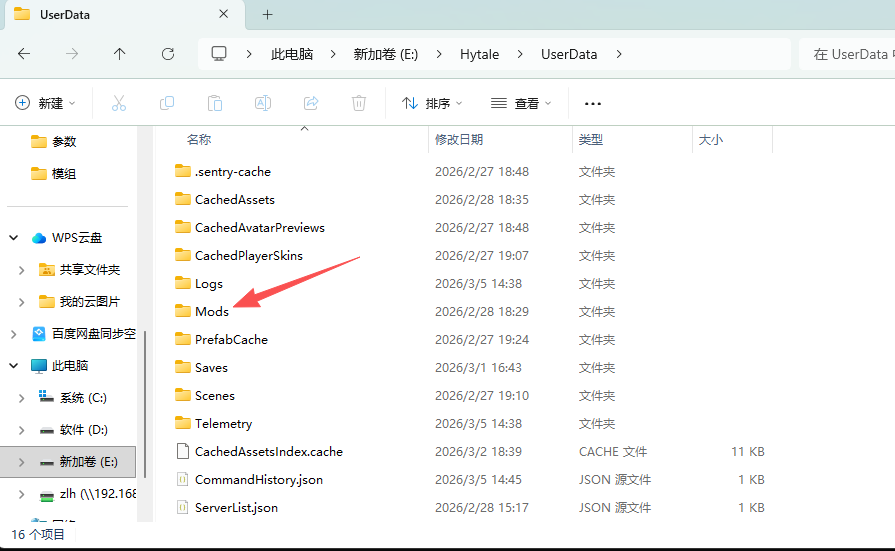Viewport: 895px width, 551px height.
Task: Go up one directory level
Action: (120, 54)
